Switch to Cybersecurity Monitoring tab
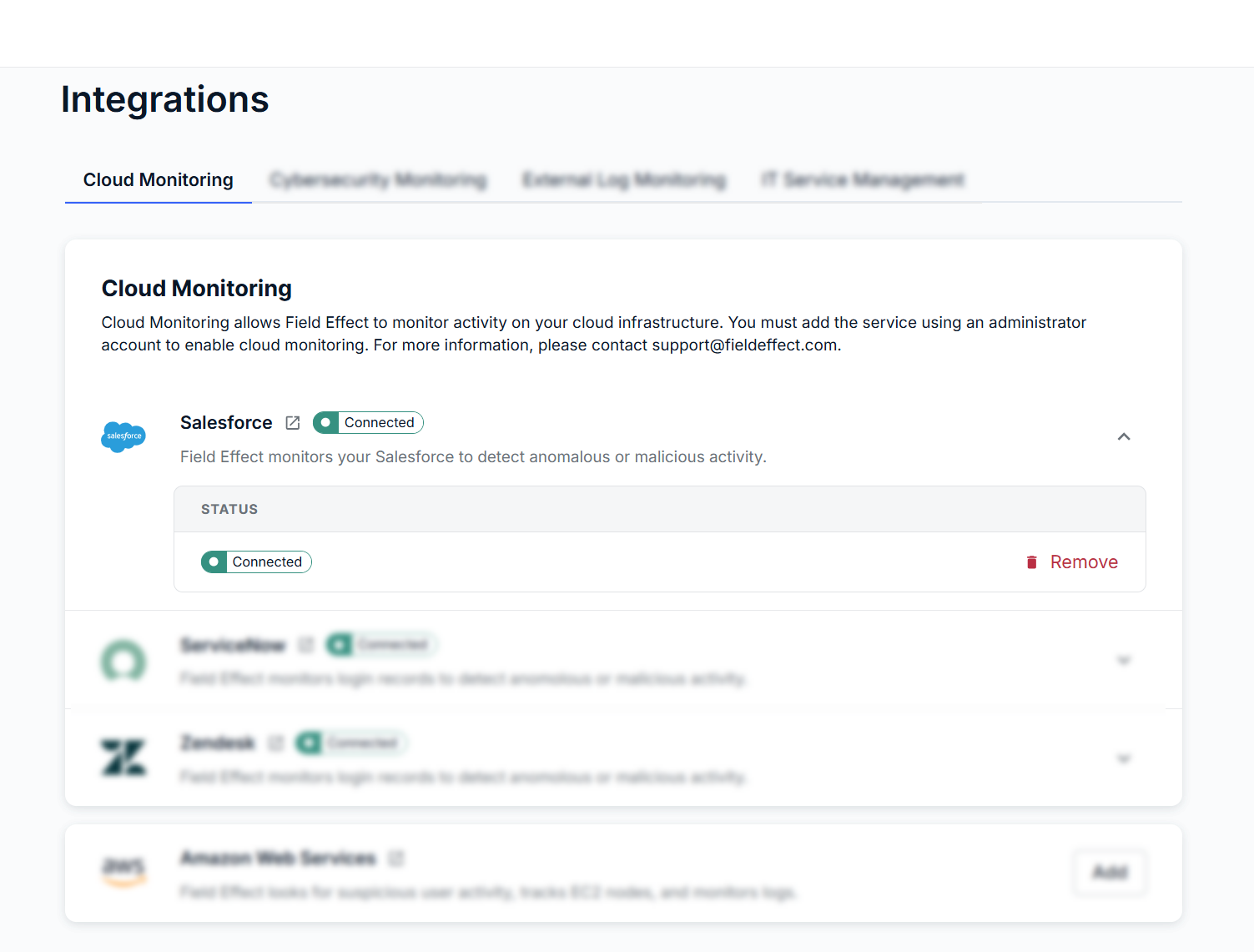 click(x=378, y=180)
